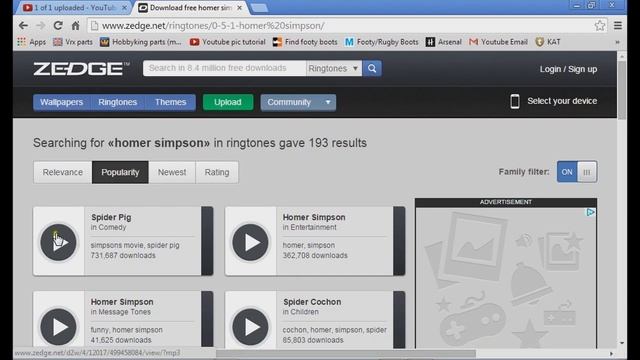This screenshot has height=360, width=640.
Task: Open the Ringtones search category dropdown
Action: pos(333,68)
